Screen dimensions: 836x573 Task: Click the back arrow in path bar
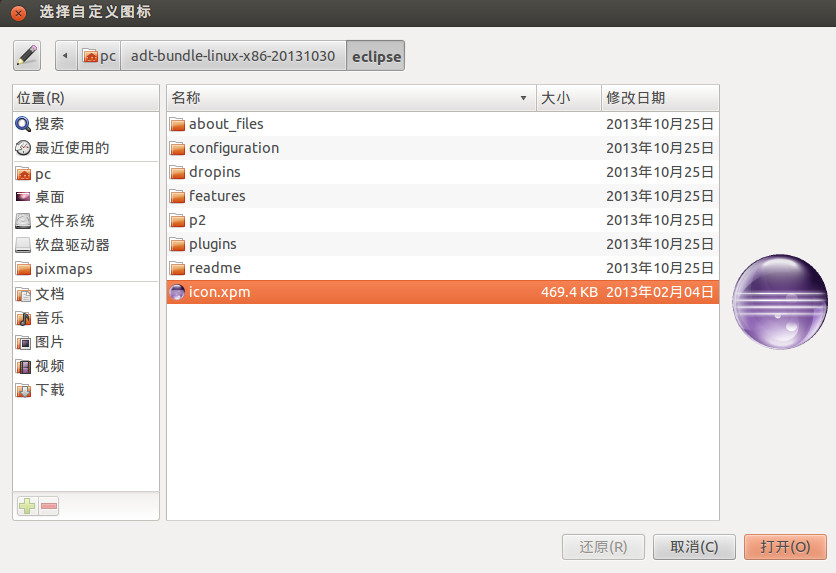click(66, 55)
